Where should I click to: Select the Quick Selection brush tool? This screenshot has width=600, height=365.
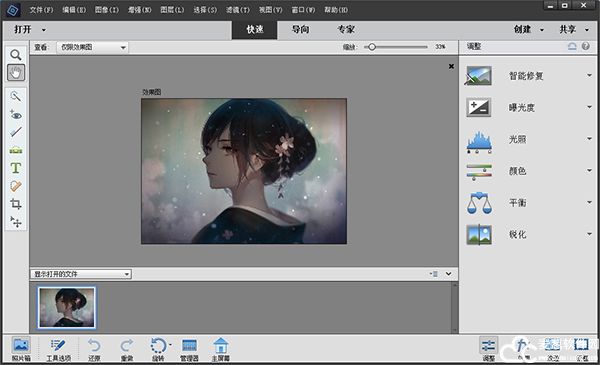tap(16, 96)
